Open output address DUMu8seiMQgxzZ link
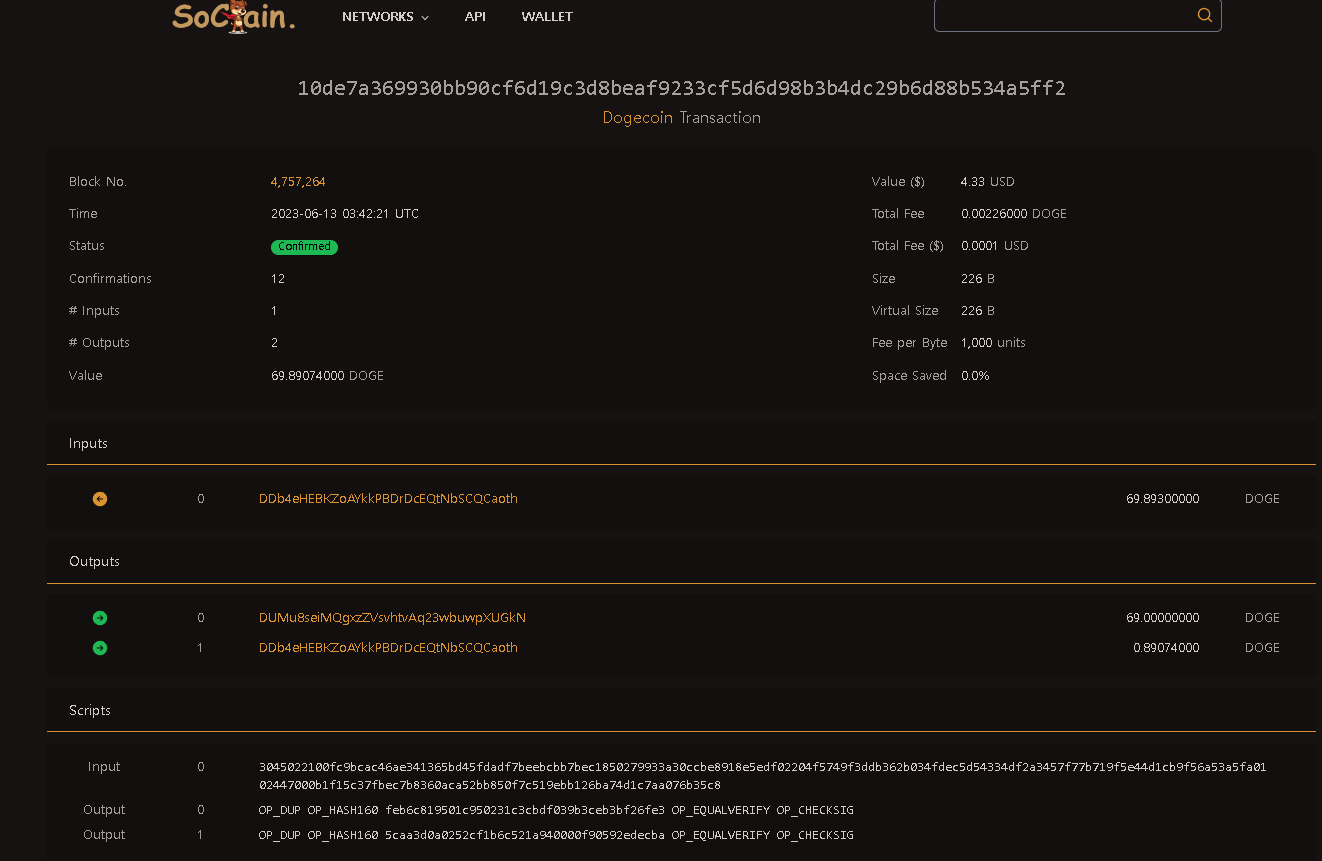 (392, 618)
